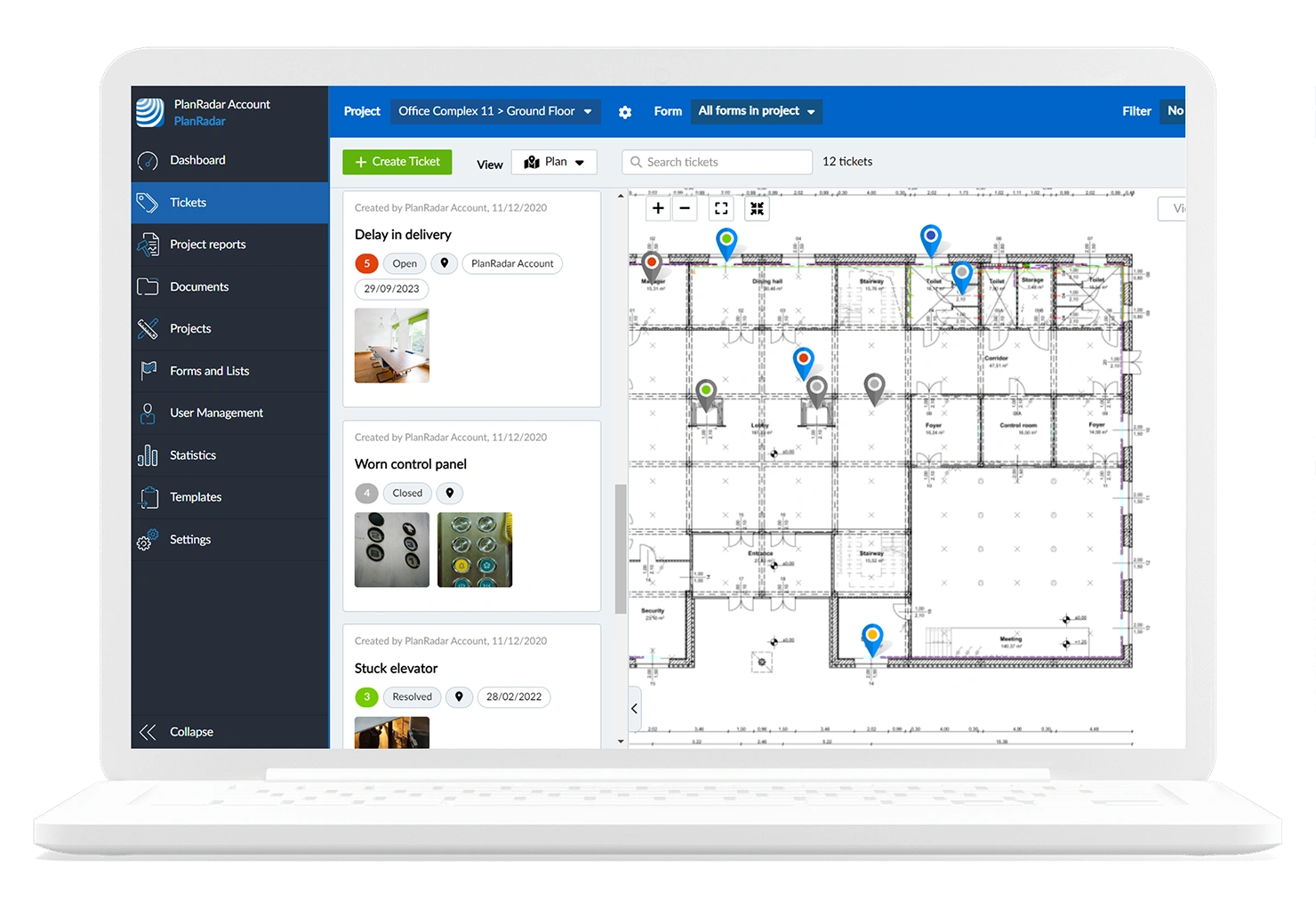This screenshot has height=908, width=1316.
Task: Open the meeting room photo thumbnail
Action: point(392,346)
